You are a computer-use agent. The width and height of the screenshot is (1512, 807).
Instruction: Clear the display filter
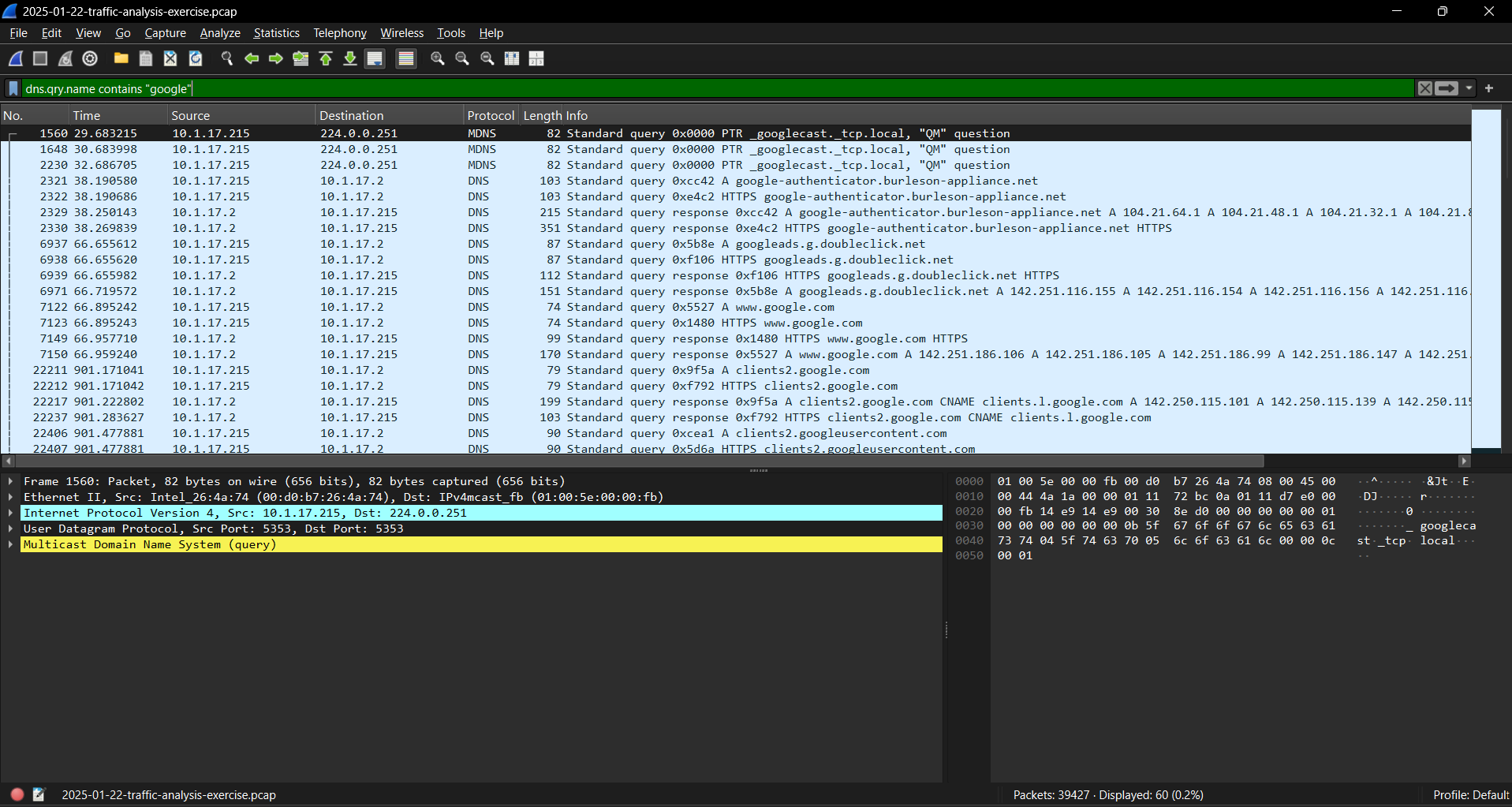(1424, 88)
